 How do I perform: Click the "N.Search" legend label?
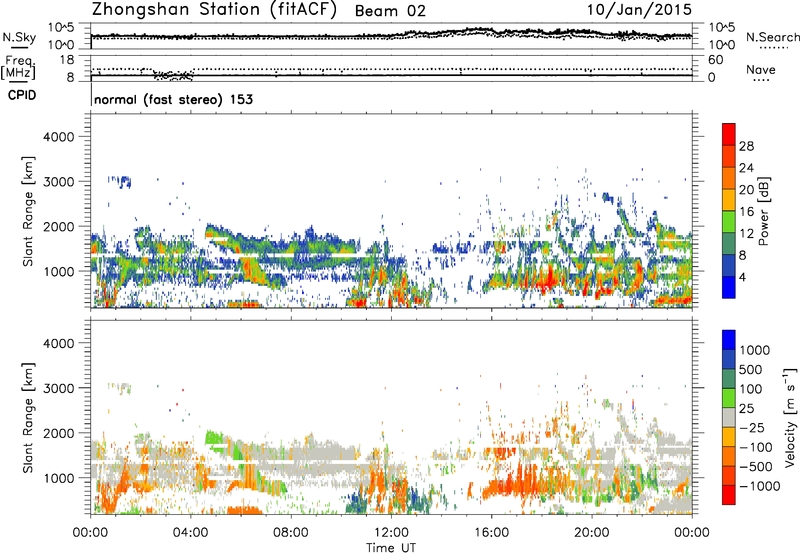[772, 37]
